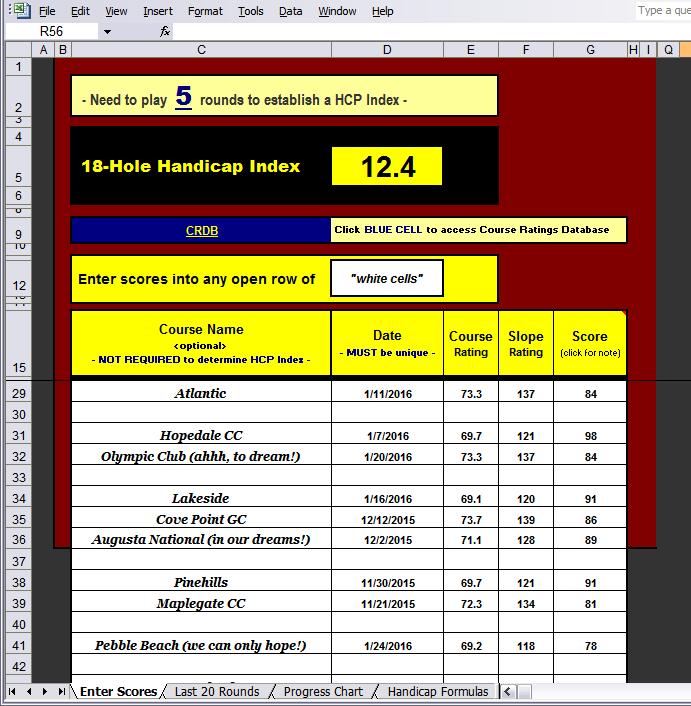Select course rating 72.3 cell

[x=471, y=602]
